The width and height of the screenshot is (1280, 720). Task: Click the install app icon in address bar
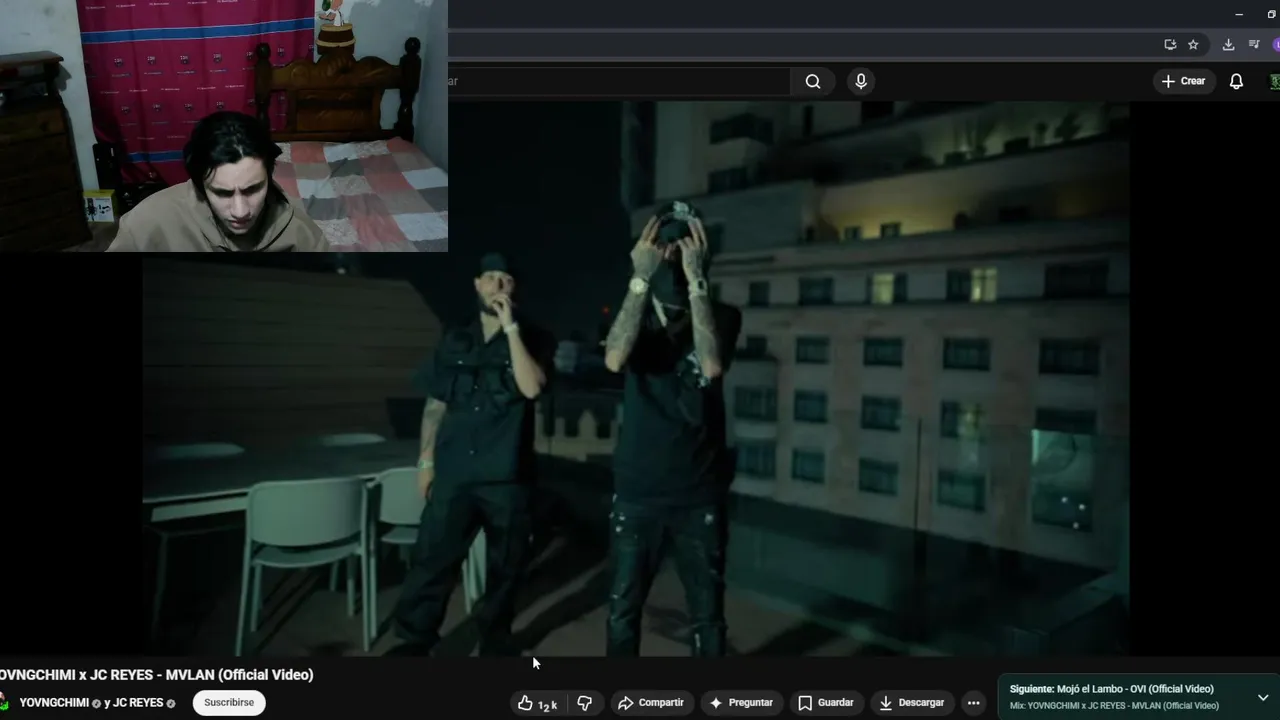1170,45
